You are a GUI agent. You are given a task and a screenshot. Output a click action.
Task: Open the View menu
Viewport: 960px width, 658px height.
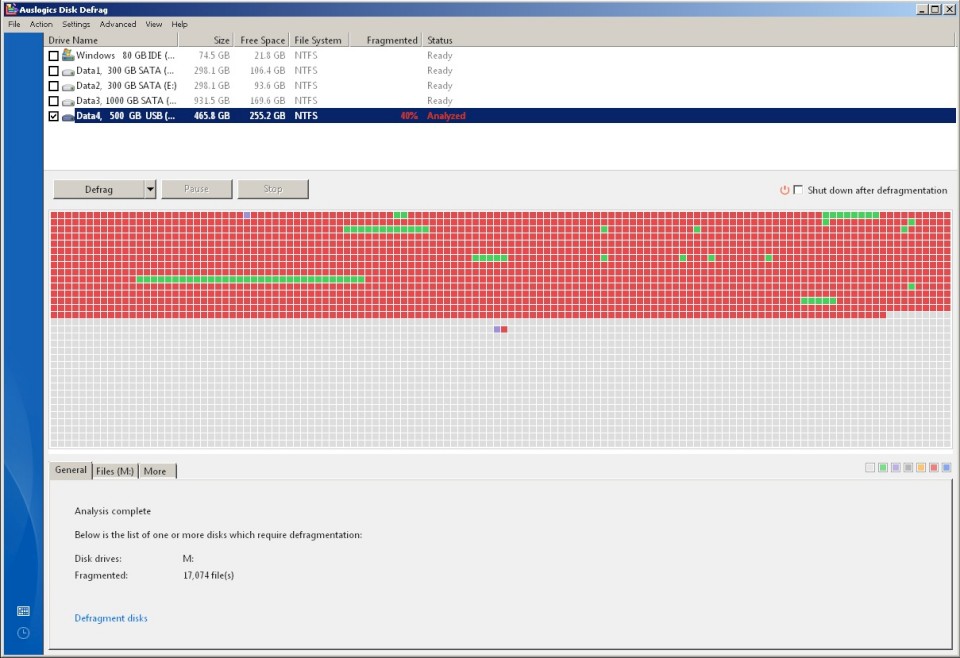pos(154,24)
